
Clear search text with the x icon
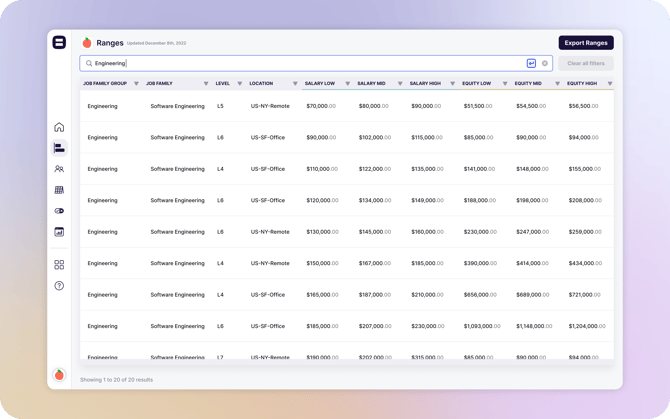[x=545, y=63]
